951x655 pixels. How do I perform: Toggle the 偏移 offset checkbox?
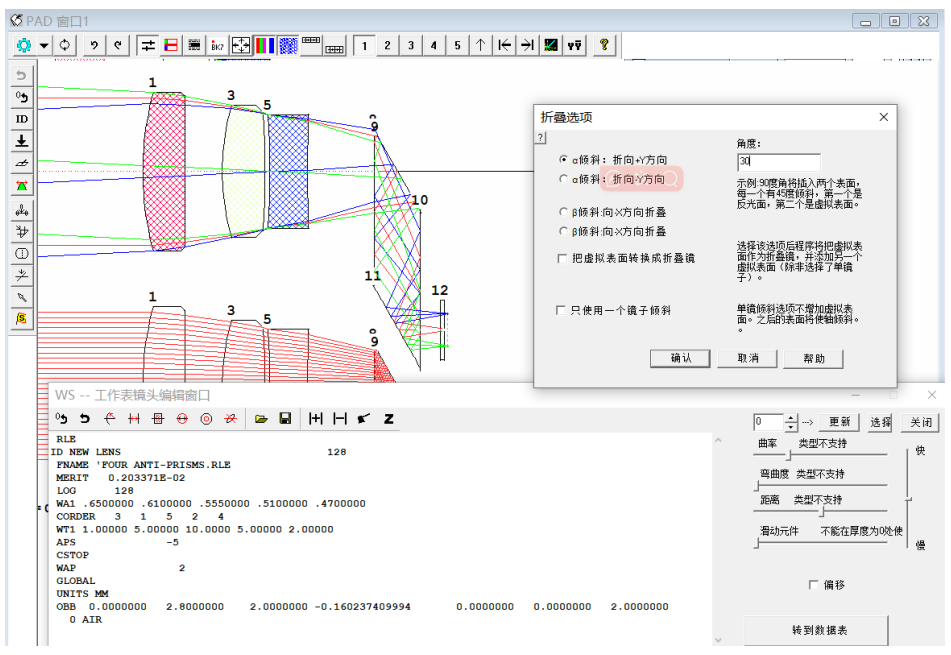tap(813, 585)
